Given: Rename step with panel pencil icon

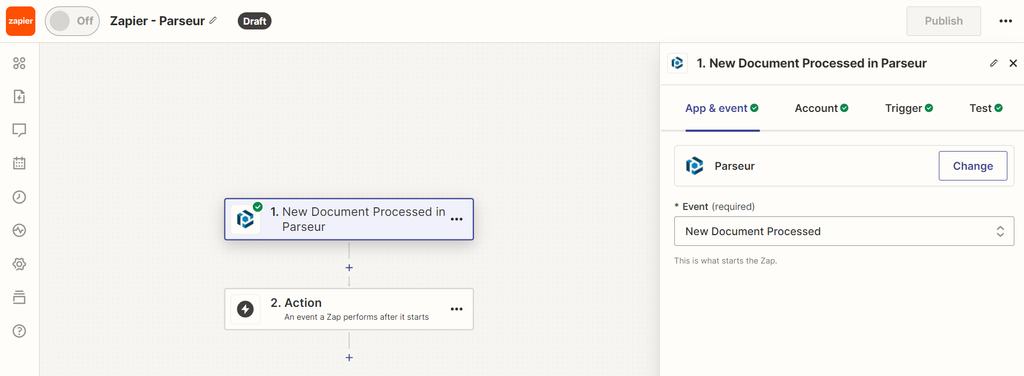Looking at the screenshot, I should (994, 63).
